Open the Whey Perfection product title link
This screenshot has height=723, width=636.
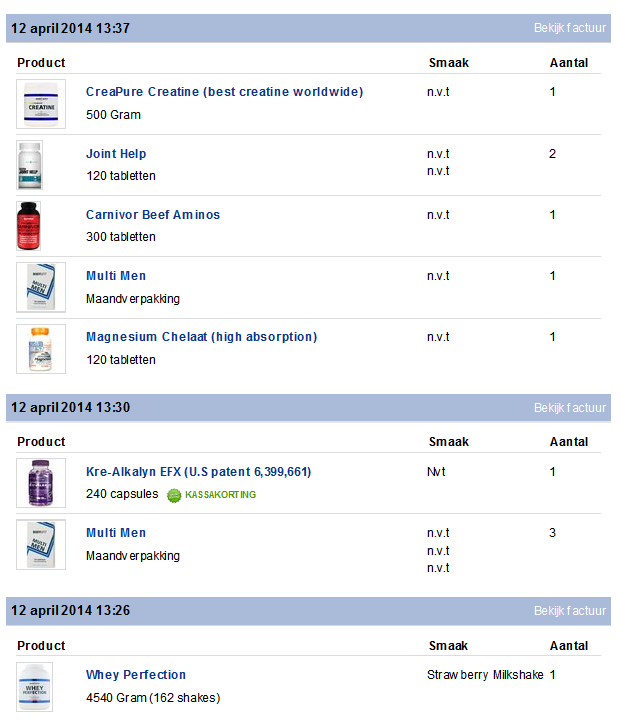coord(136,675)
